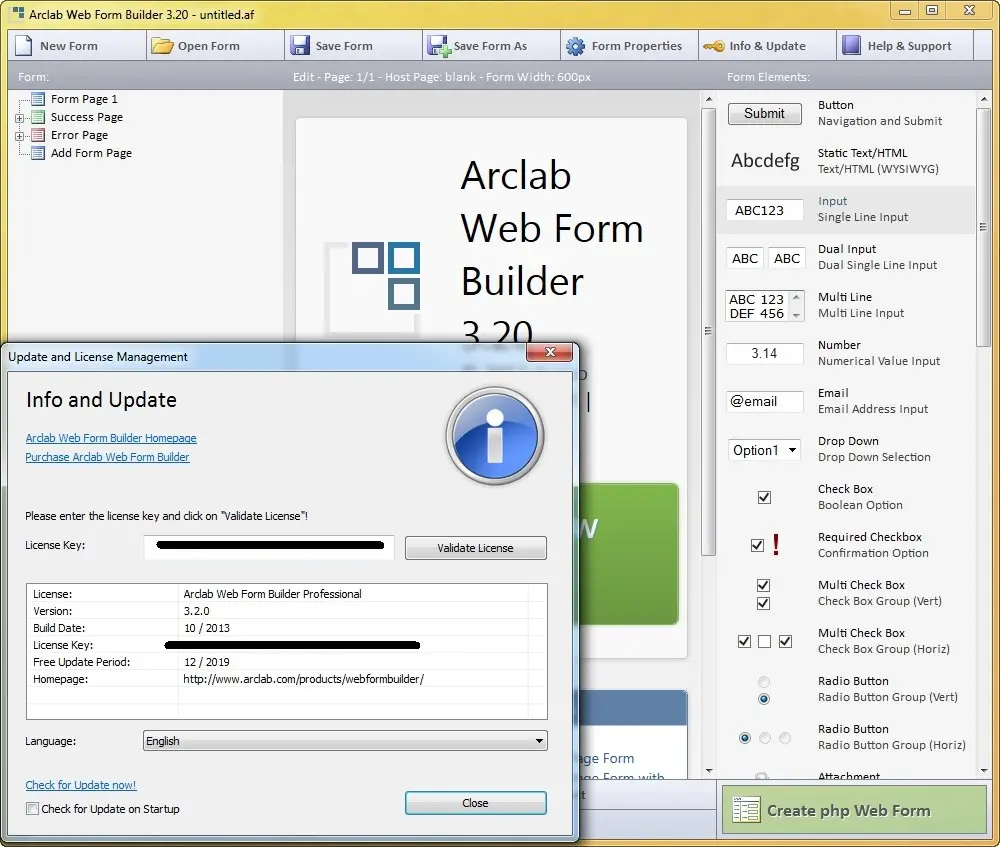
Task: Click the Add Form Page icon
Action: pos(38,152)
